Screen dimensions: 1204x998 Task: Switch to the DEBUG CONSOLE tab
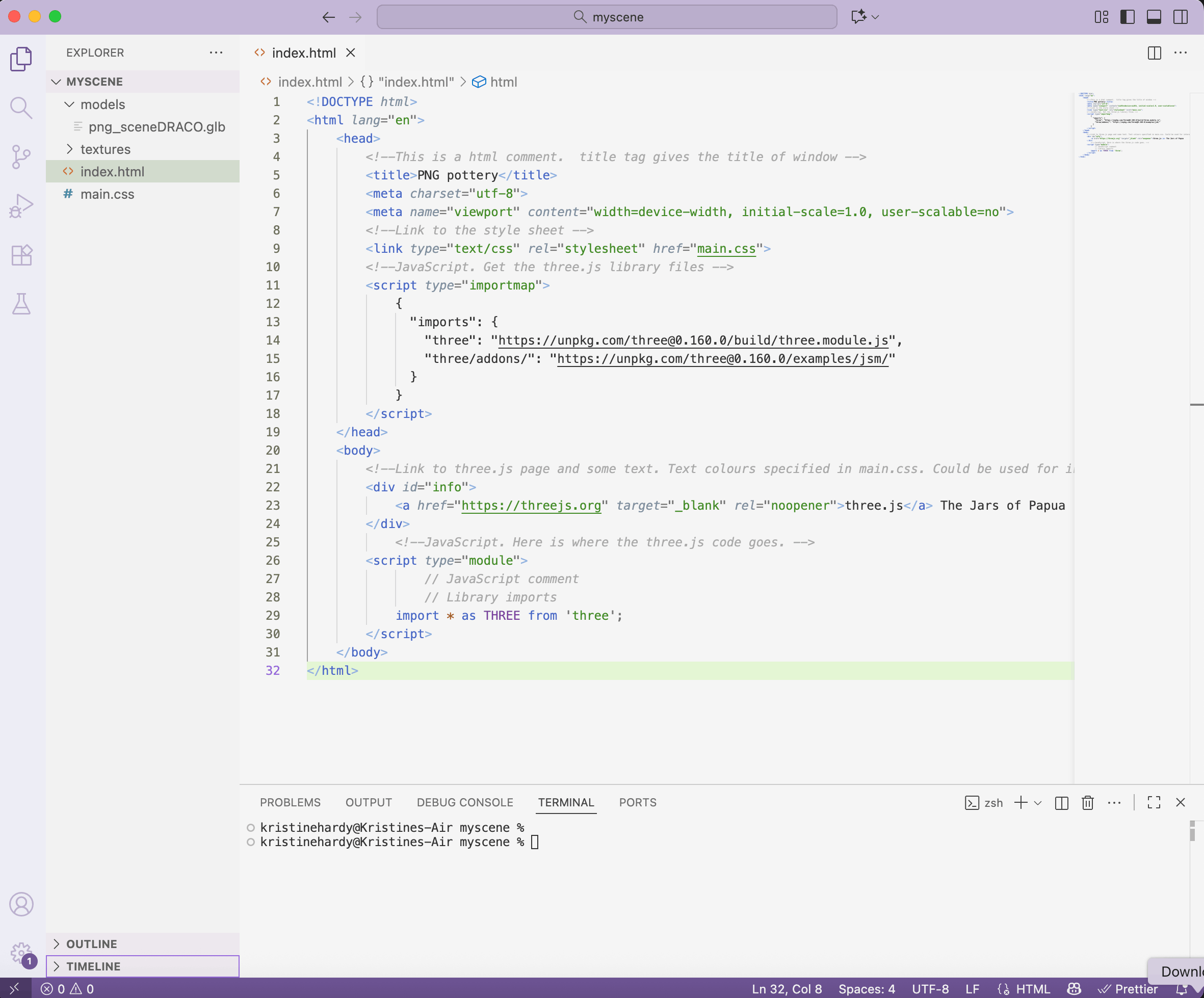[465, 802]
